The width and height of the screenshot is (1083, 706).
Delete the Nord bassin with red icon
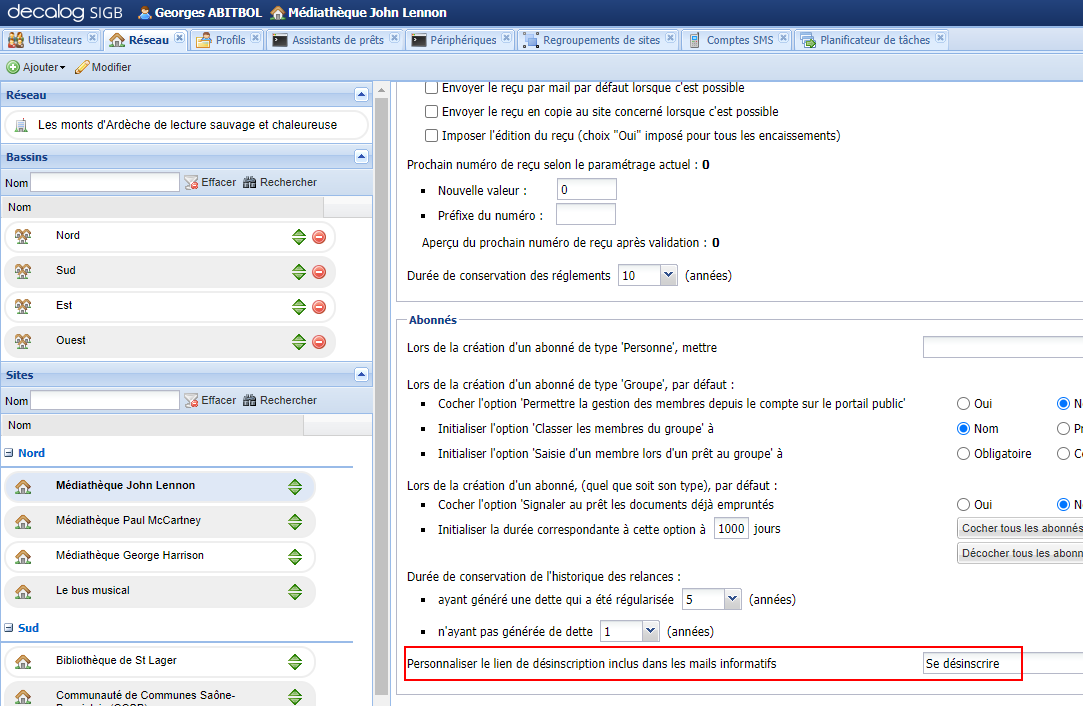319,237
